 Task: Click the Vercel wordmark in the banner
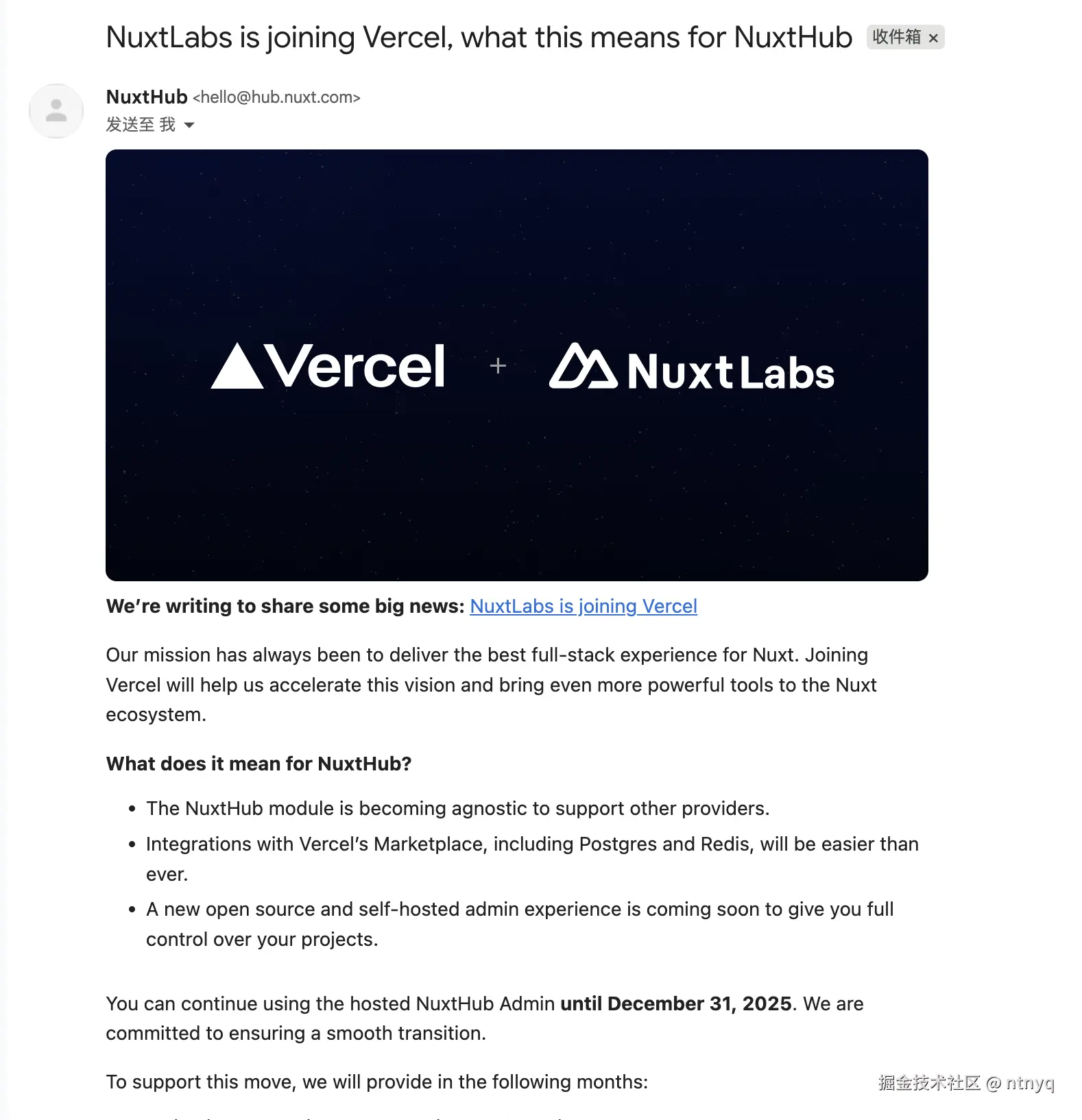tap(357, 367)
